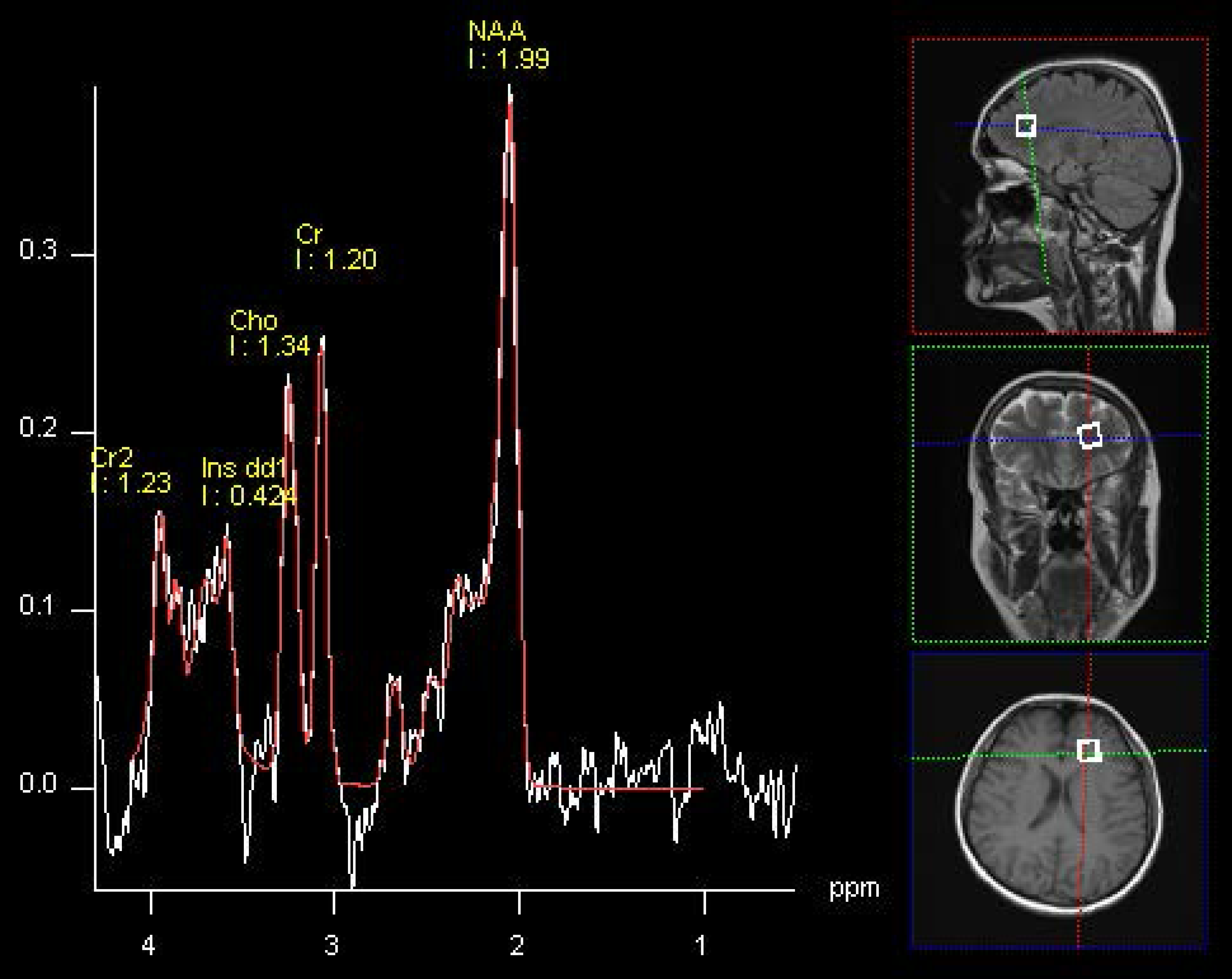The width and height of the screenshot is (1232, 979).
Task: Click the ppm axis unit label
Action: click(x=854, y=889)
